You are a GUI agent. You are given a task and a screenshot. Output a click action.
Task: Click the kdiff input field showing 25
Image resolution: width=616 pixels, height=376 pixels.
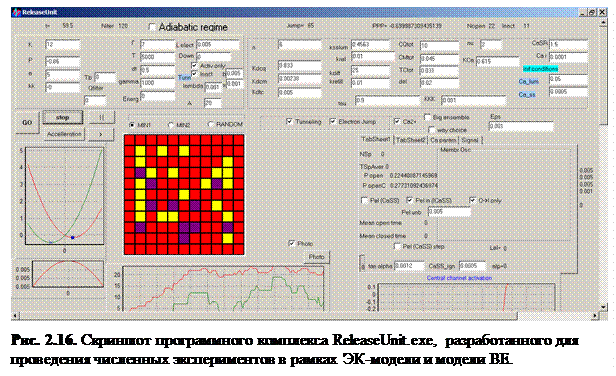[371, 70]
